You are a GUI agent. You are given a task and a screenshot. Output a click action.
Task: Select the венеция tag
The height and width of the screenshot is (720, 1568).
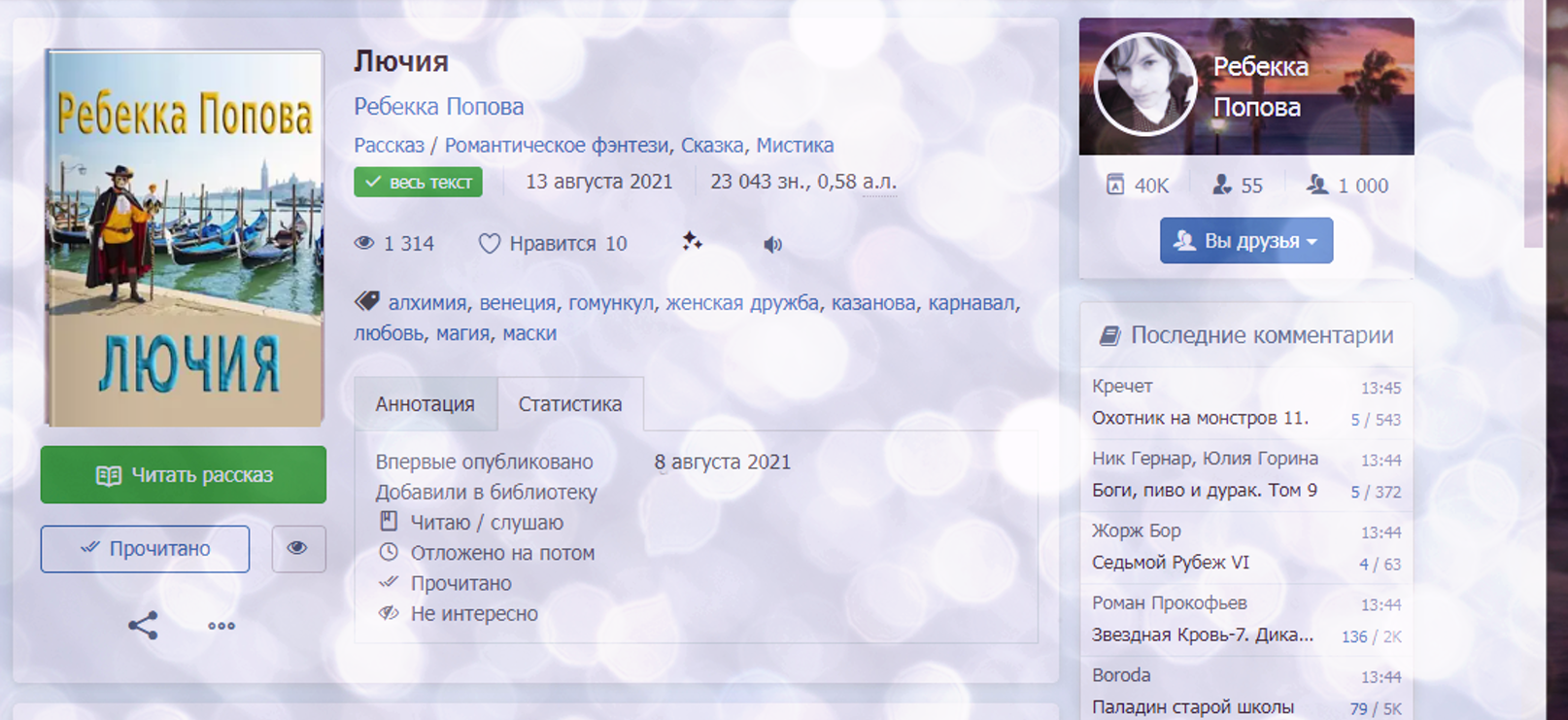click(x=518, y=302)
